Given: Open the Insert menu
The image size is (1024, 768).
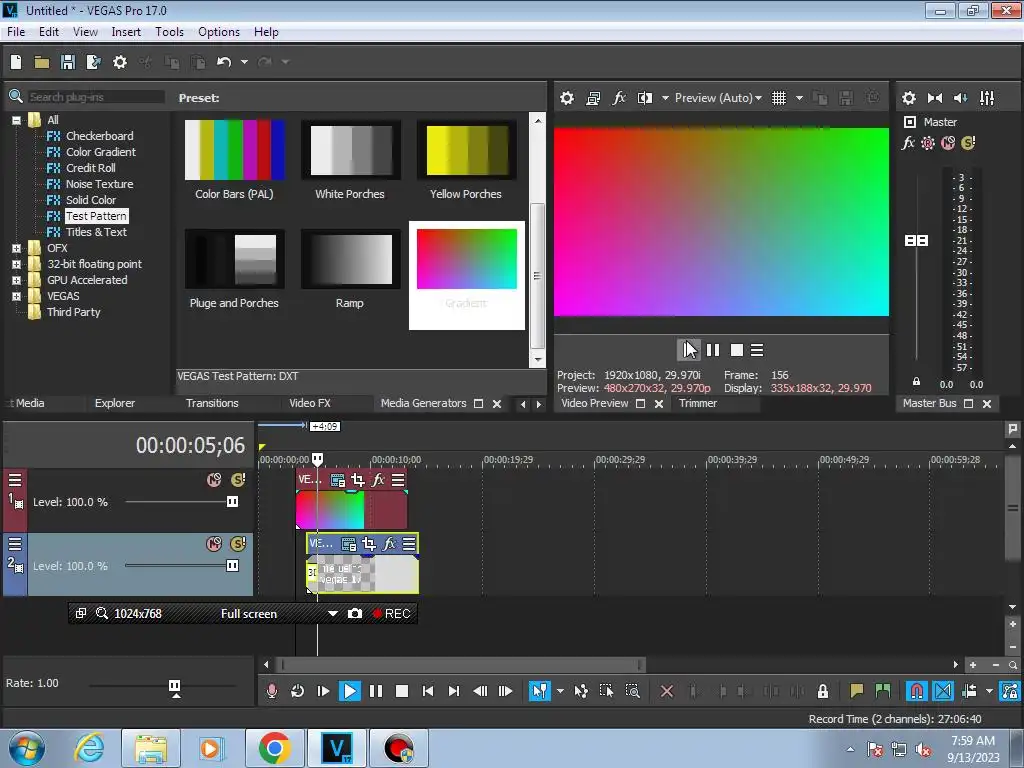Looking at the screenshot, I should (126, 32).
